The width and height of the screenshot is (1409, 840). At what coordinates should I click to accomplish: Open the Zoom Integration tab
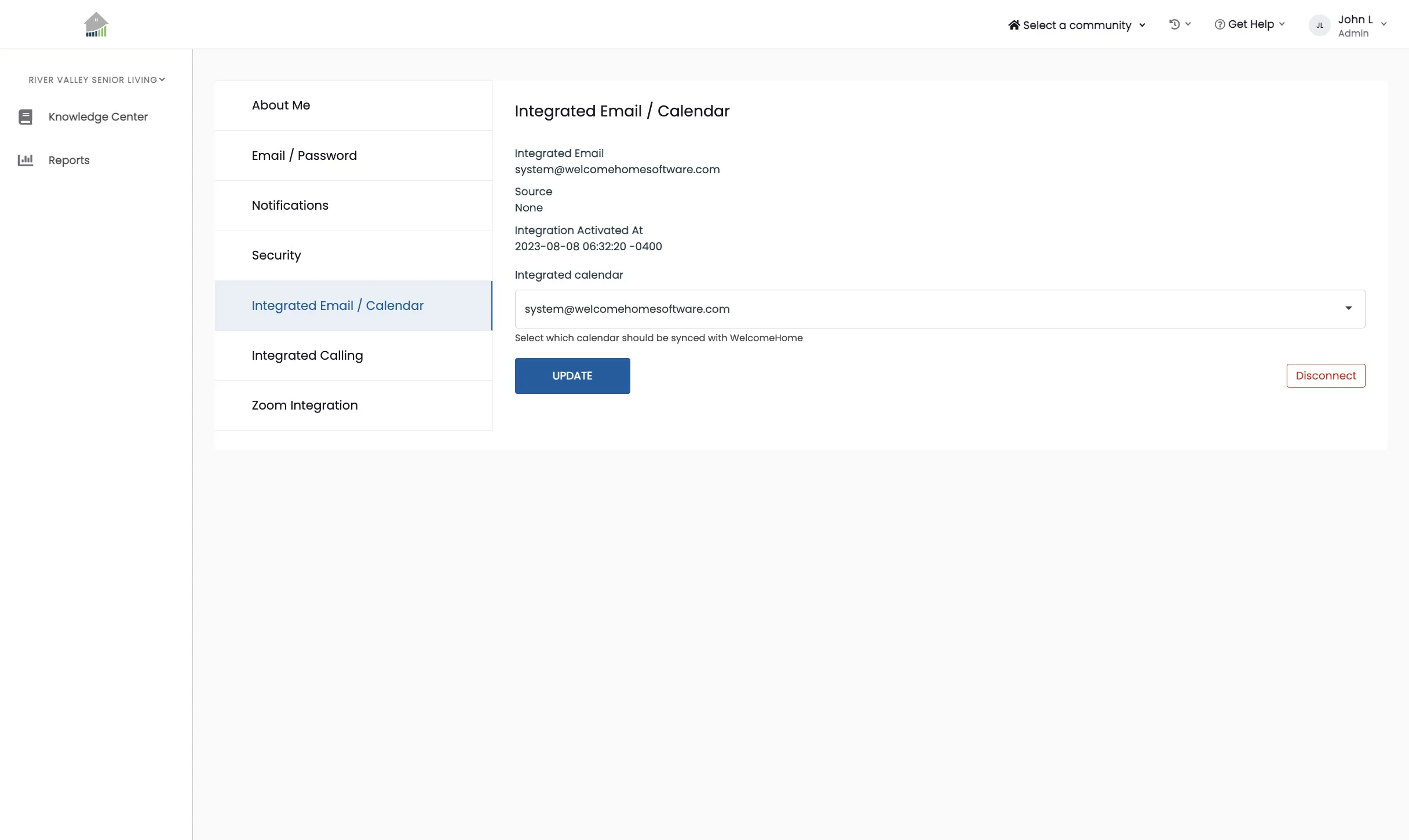click(x=305, y=406)
